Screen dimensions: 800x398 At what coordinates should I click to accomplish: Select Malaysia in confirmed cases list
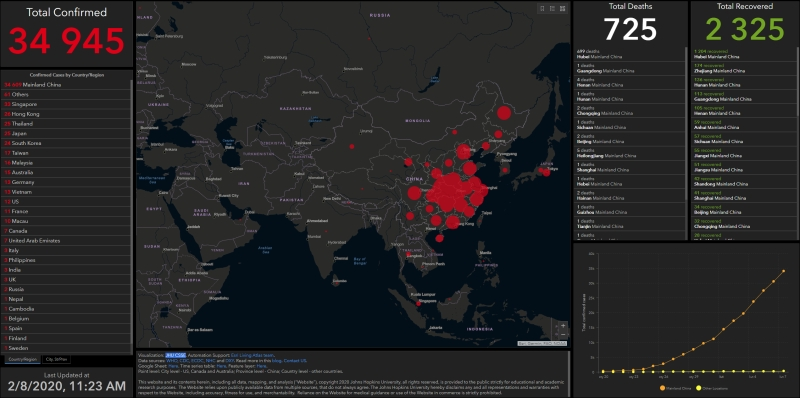click(x=66, y=163)
